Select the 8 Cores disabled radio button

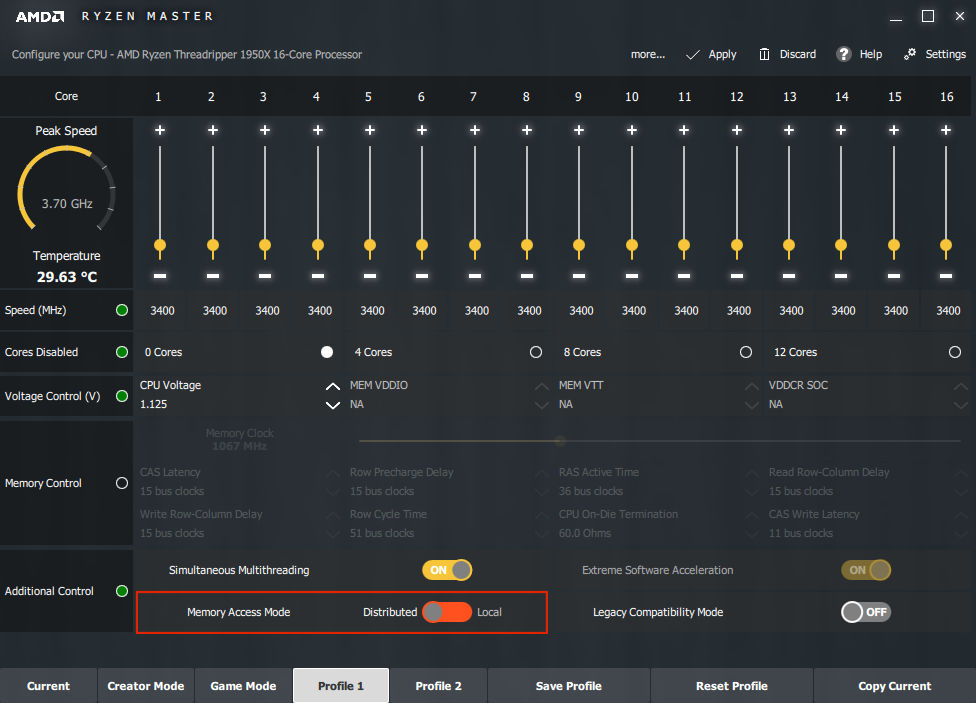tap(746, 352)
